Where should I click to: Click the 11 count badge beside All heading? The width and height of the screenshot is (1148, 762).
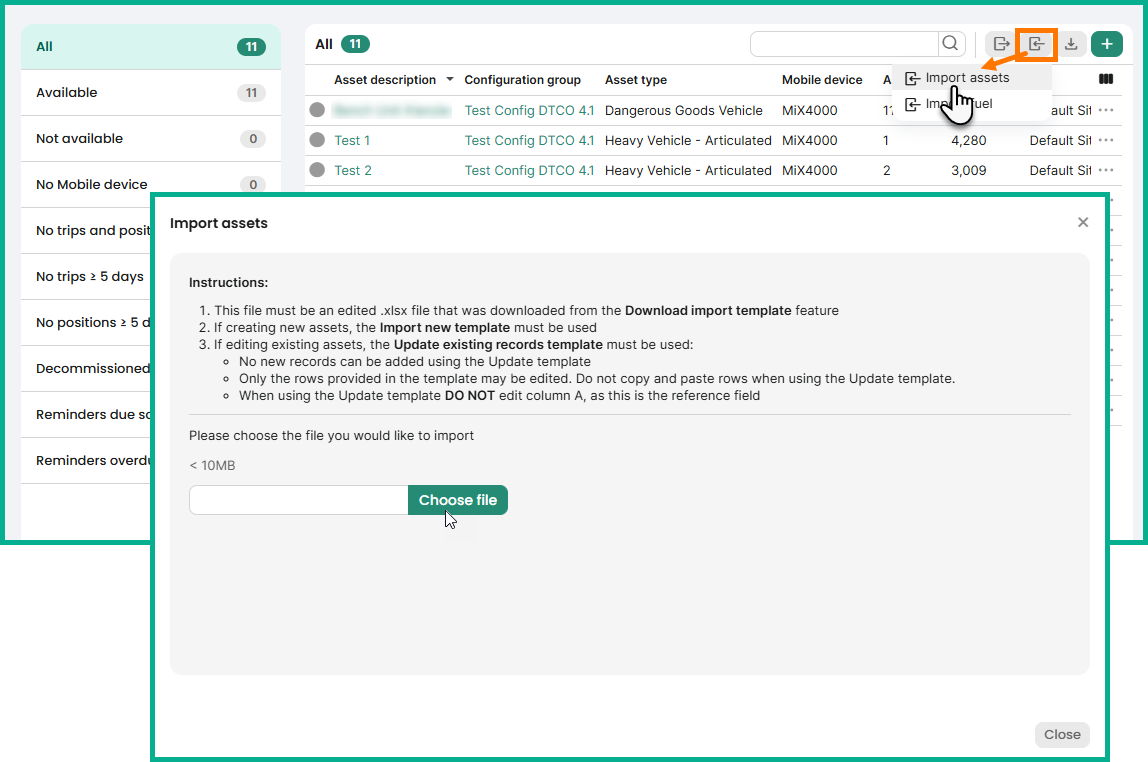pos(355,44)
